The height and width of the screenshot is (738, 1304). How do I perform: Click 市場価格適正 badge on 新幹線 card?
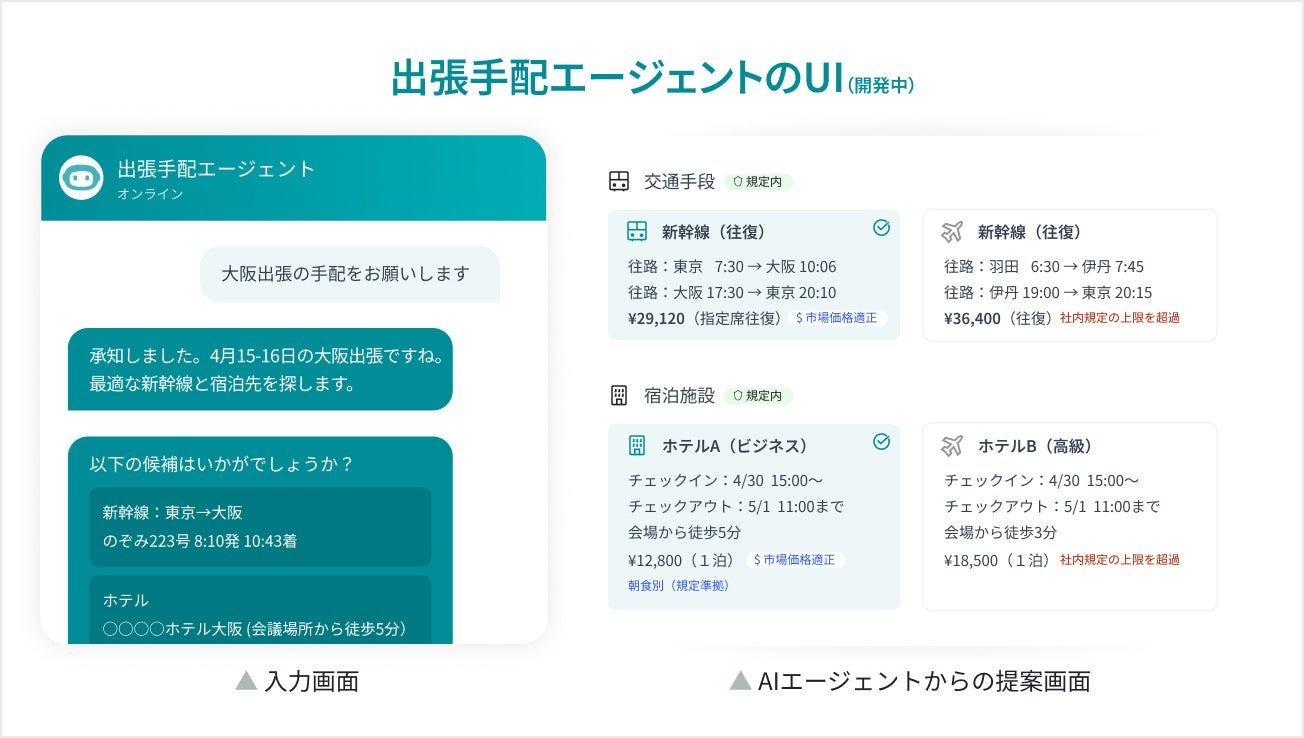tap(837, 318)
